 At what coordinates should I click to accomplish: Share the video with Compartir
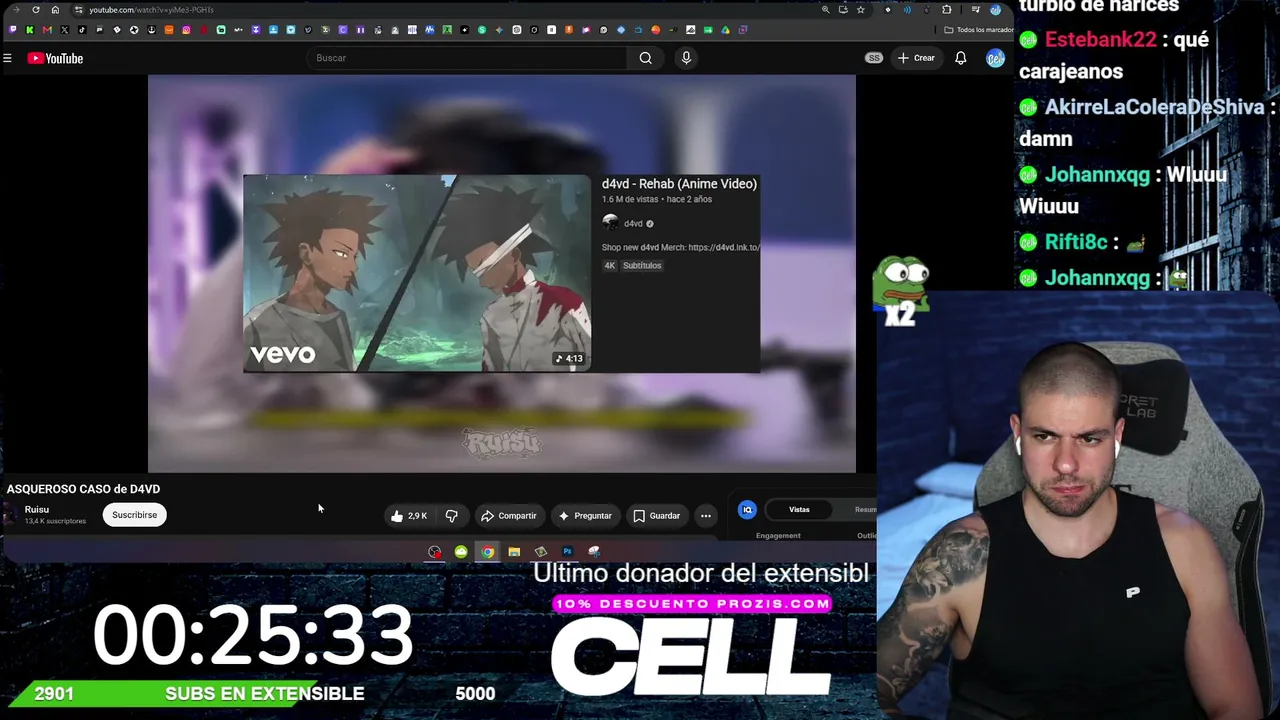pos(508,516)
